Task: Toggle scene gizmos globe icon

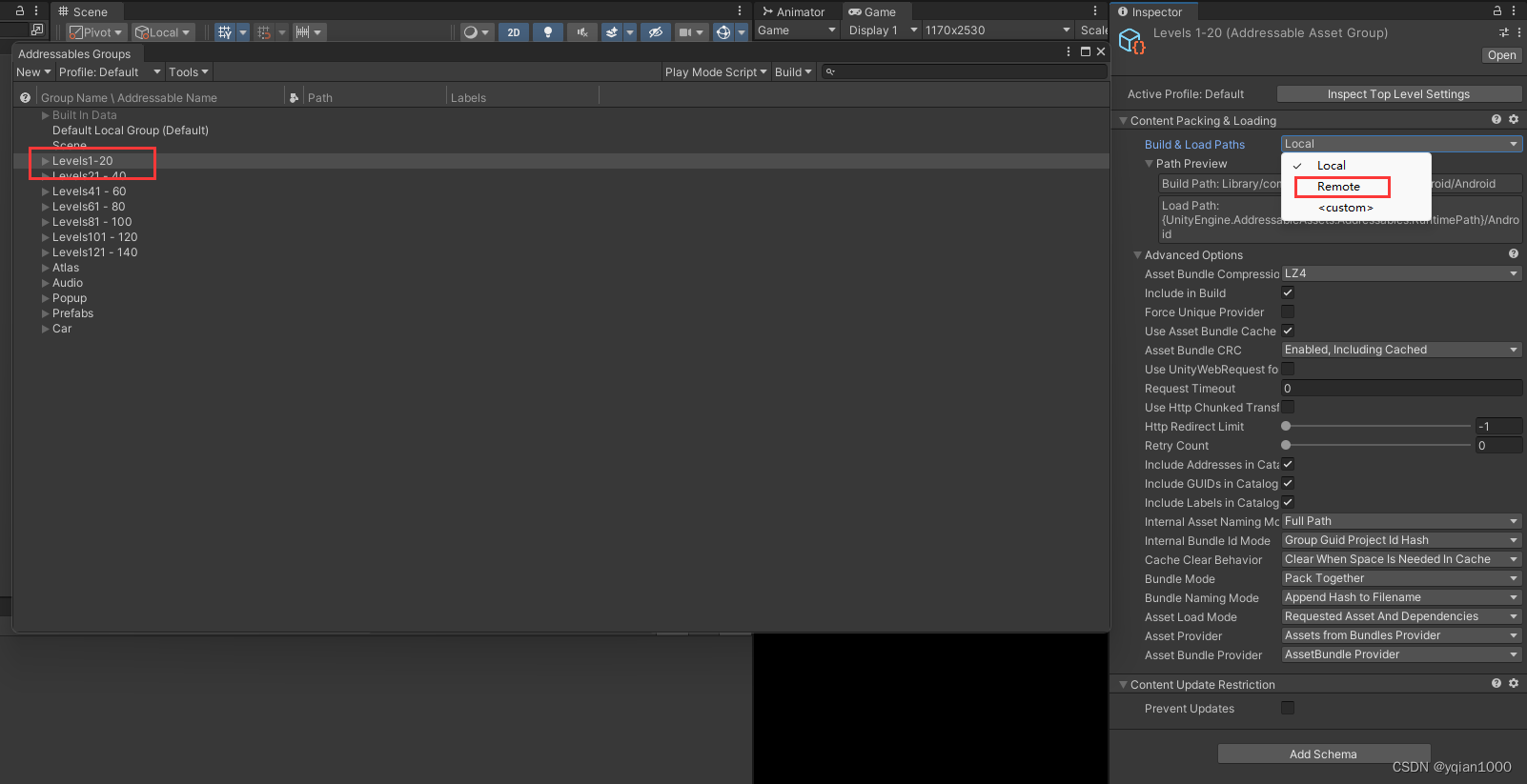Action: [723, 32]
